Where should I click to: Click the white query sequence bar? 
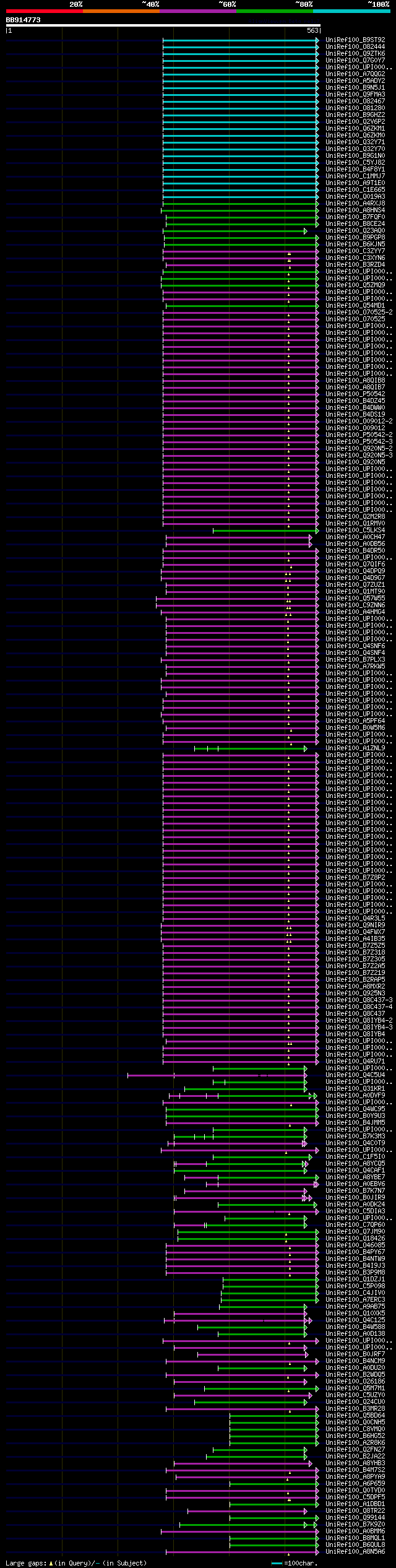[163, 25]
